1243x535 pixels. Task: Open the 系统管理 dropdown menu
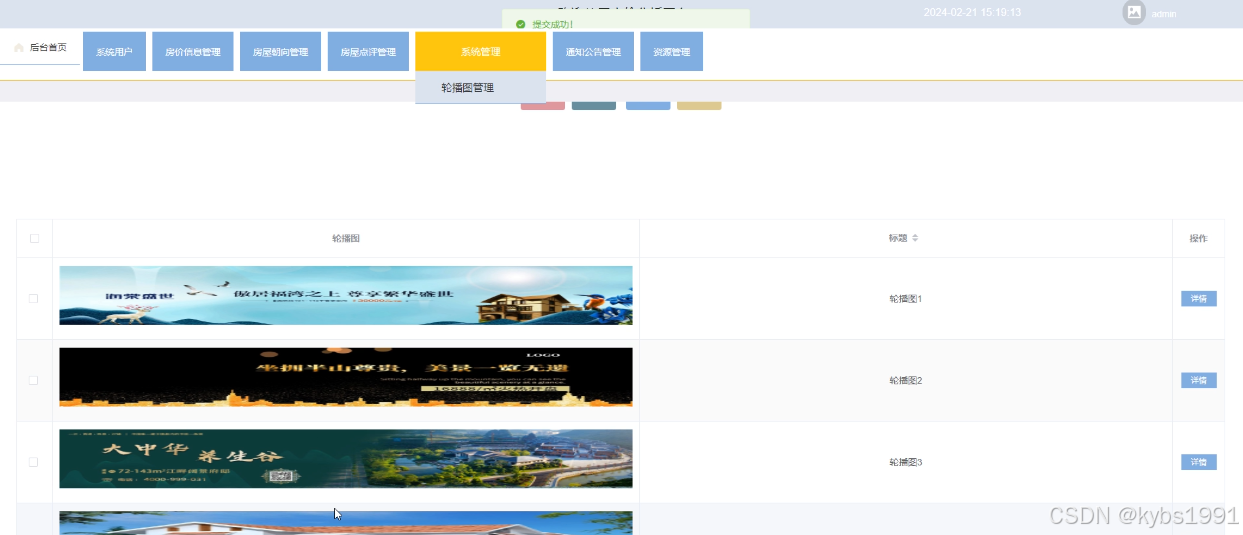pos(480,52)
